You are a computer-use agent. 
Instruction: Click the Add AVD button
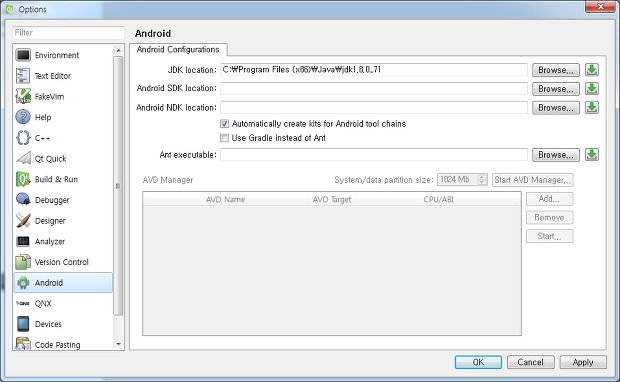click(x=549, y=199)
